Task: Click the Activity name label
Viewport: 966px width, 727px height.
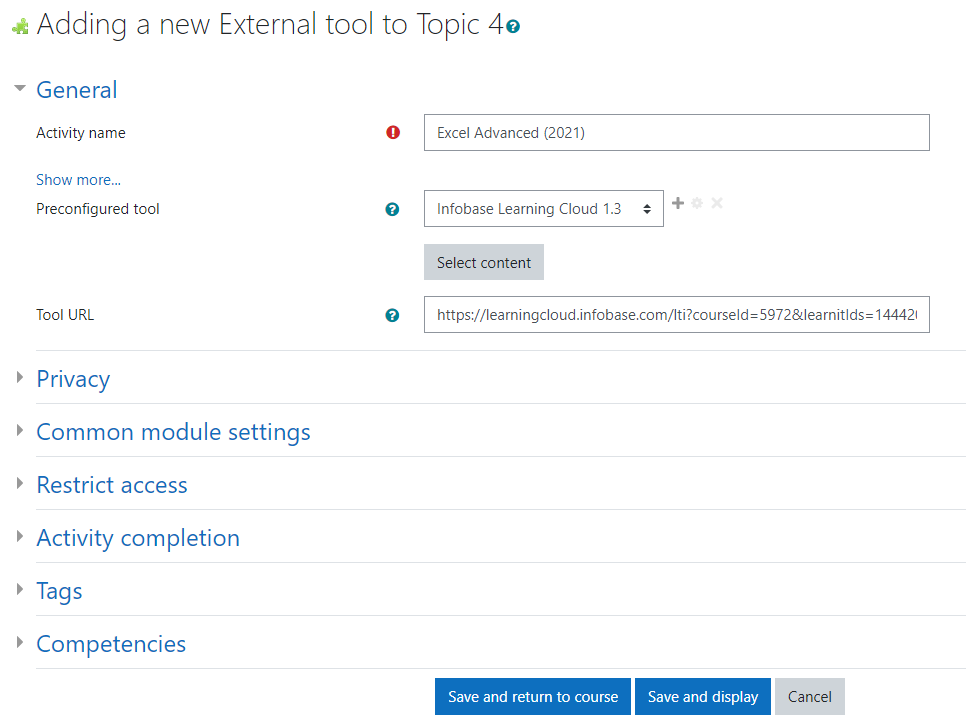Action: (x=81, y=133)
